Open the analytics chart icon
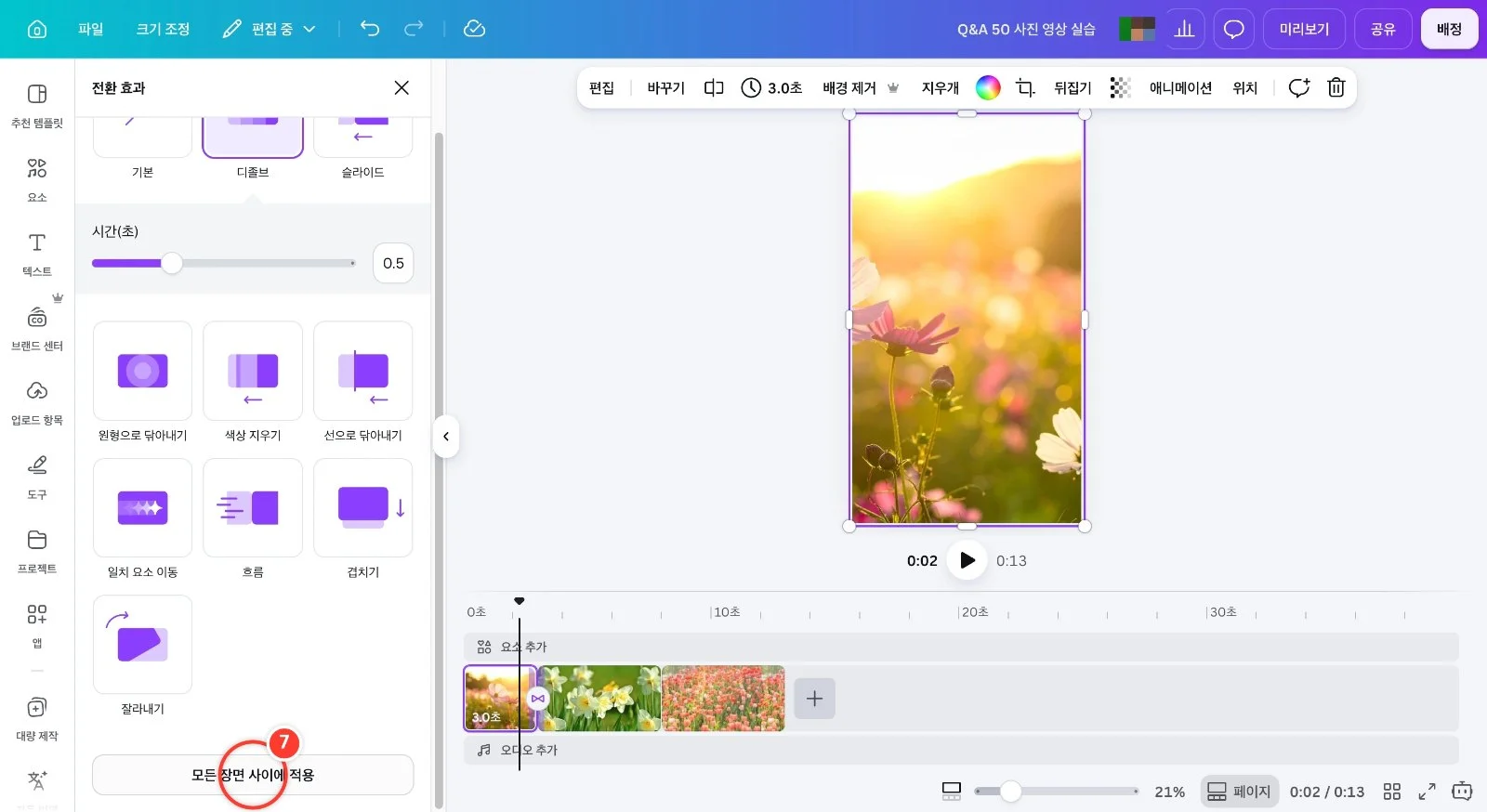The width and height of the screenshot is (1487, 812). click(1184, 29)
